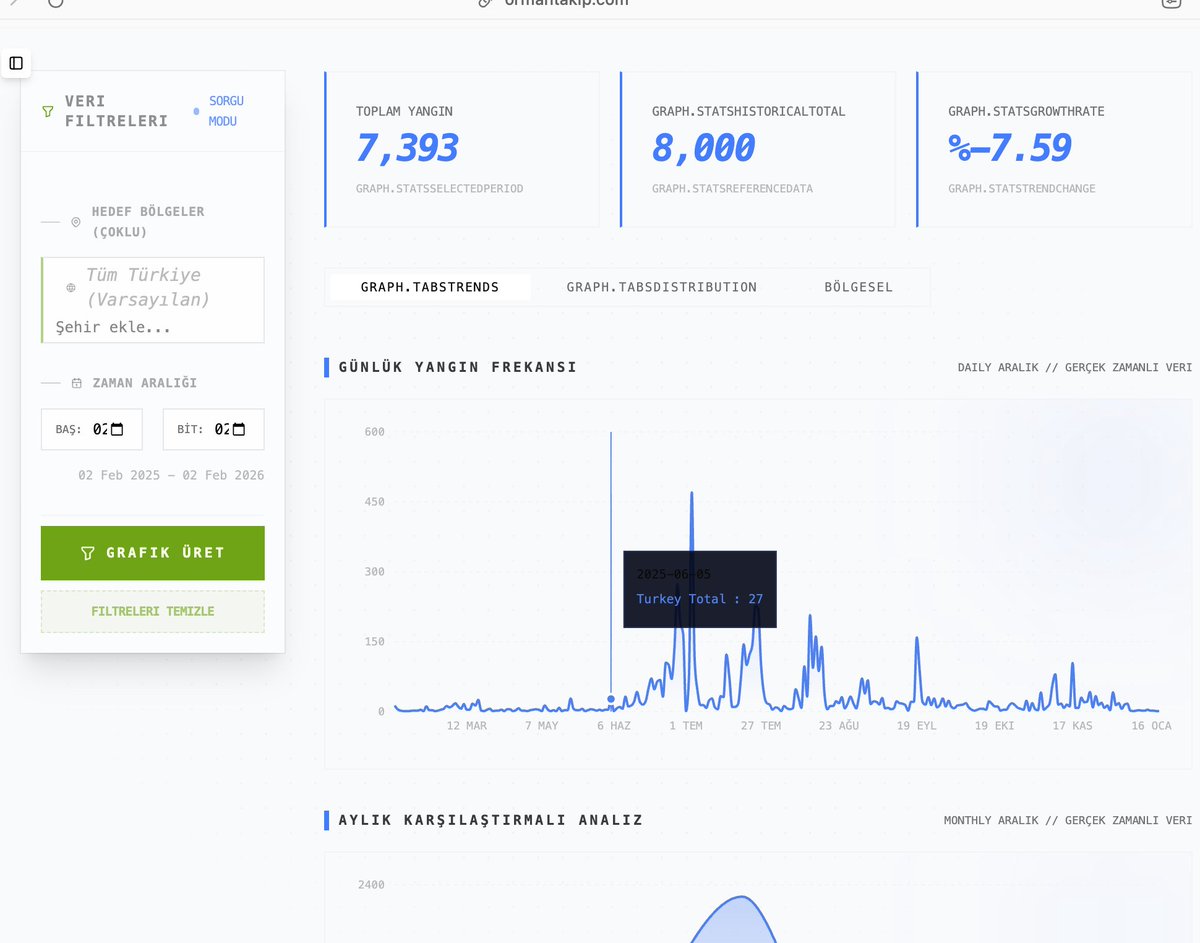This screenshot has width=1200, height=943.
Task: Click the '23 AĞU' axis label
Action: click(839, 726)
